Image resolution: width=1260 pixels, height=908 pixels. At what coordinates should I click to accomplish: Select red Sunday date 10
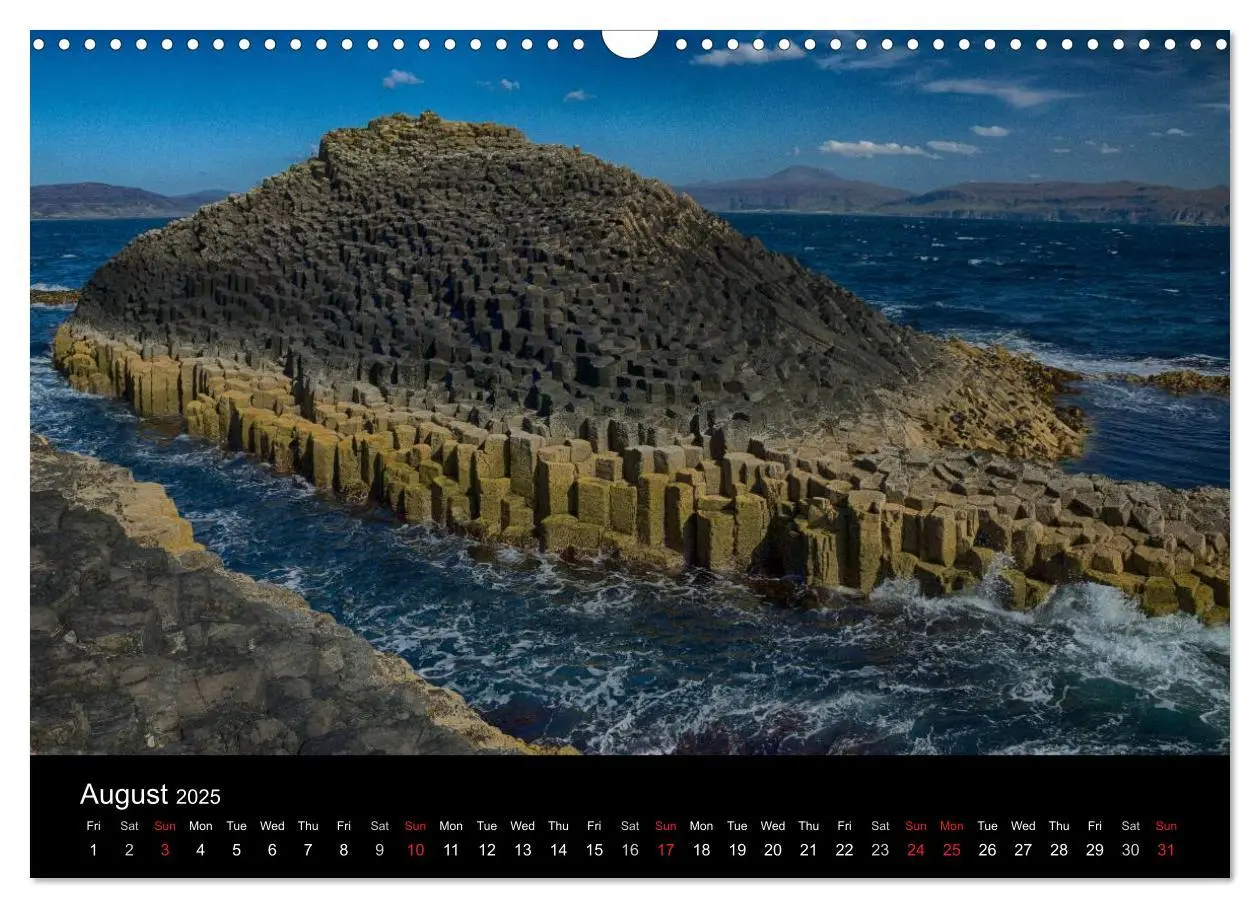pyautogui.click(x=415, y=850)
